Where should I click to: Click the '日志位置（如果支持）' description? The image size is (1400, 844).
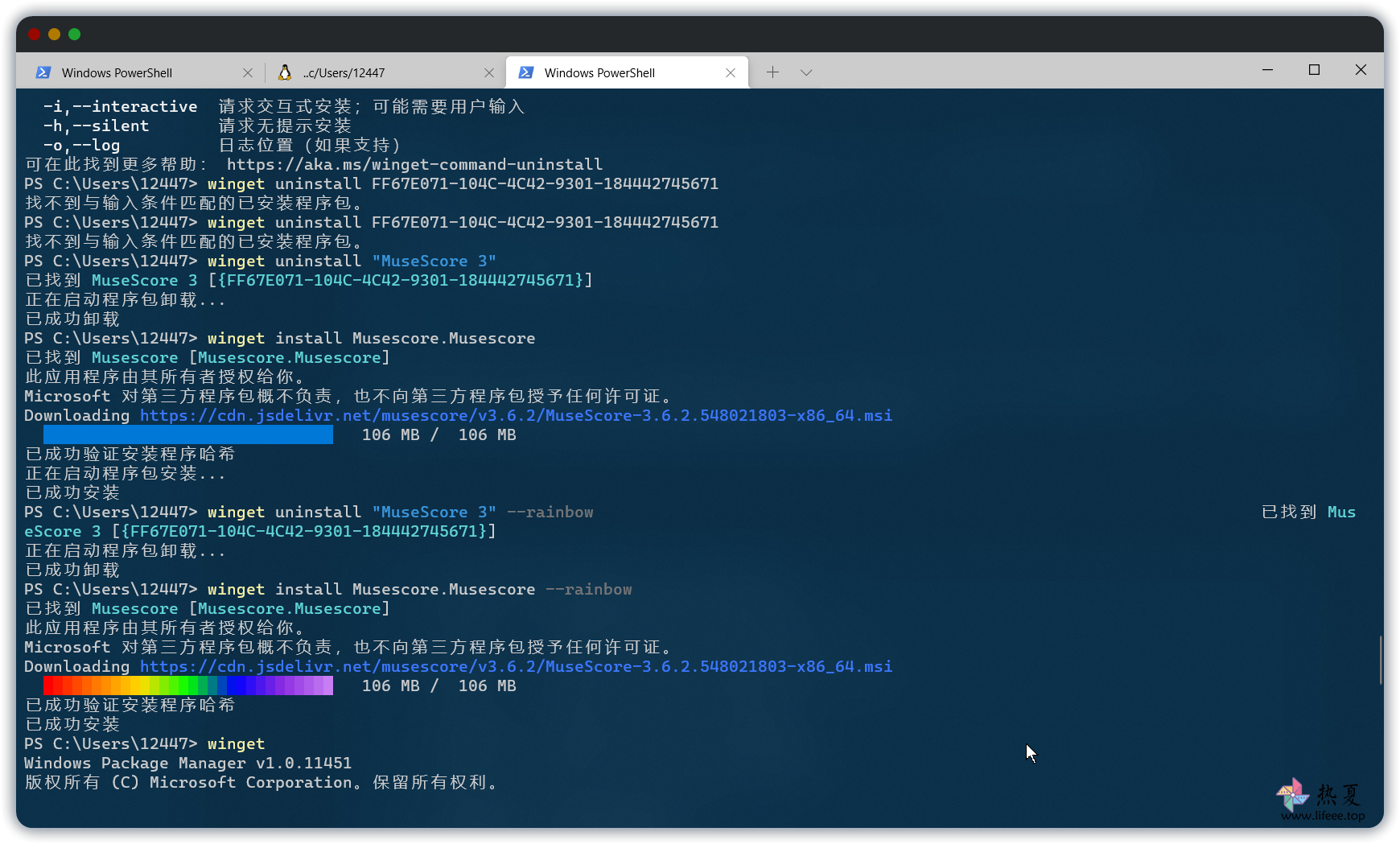310,146
